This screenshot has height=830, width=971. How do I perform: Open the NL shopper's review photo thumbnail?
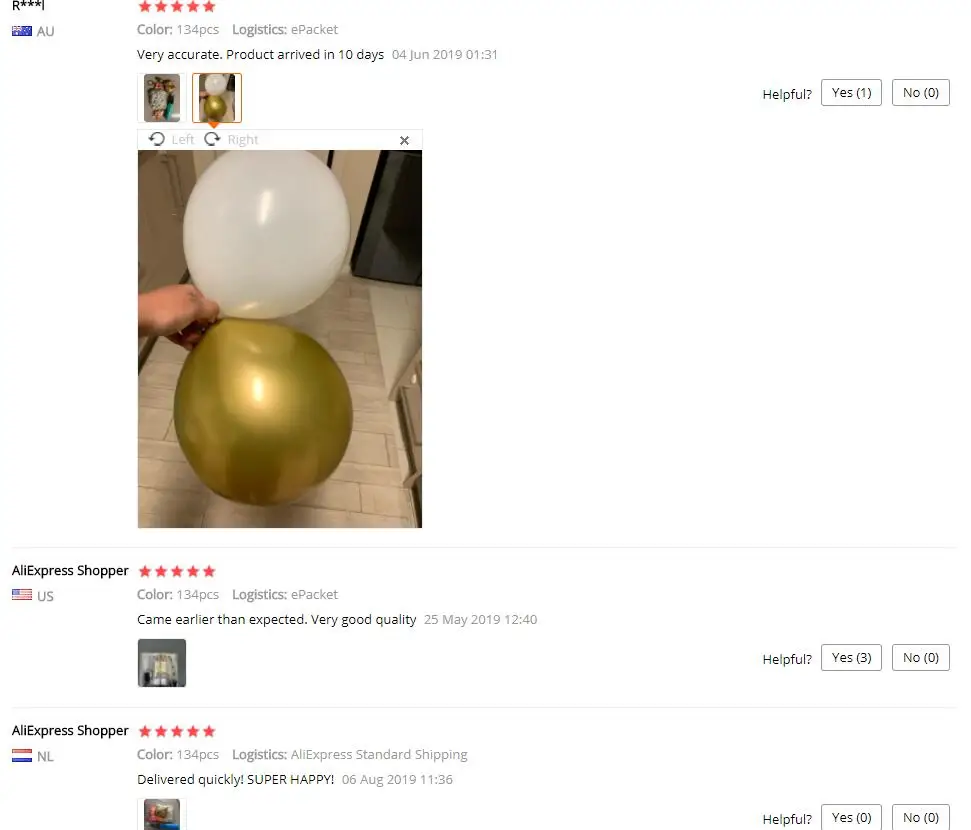162,815
